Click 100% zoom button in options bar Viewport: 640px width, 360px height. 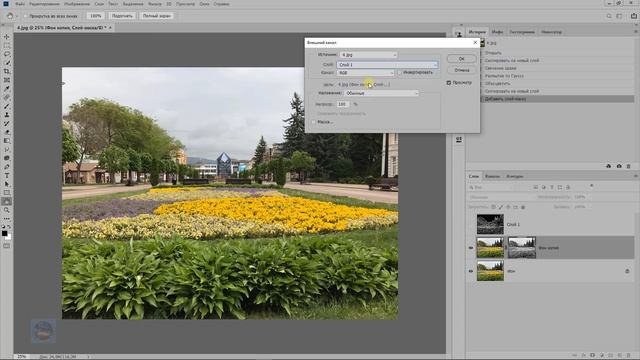[95, 16]
